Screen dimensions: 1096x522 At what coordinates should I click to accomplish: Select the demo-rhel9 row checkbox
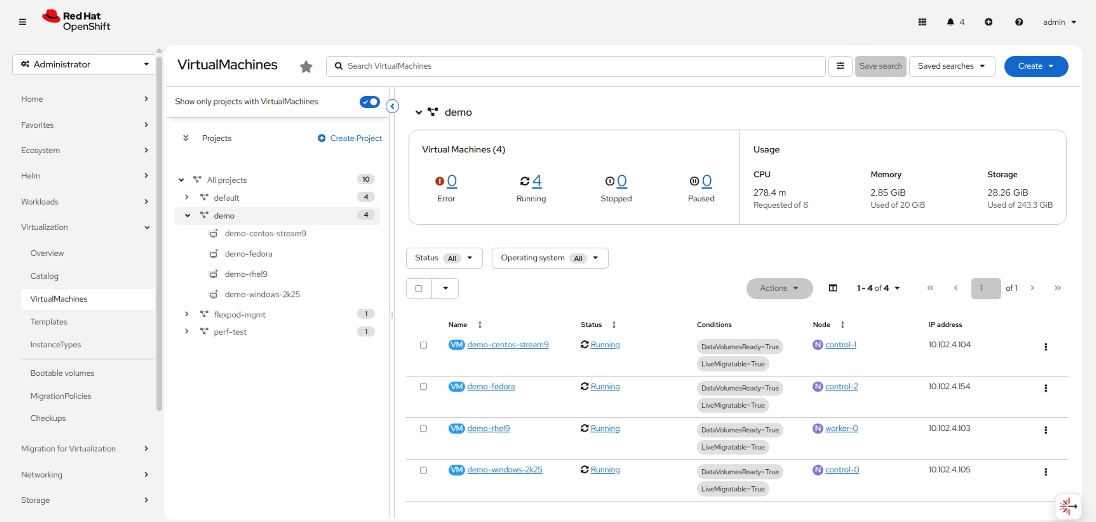(424, 428)
